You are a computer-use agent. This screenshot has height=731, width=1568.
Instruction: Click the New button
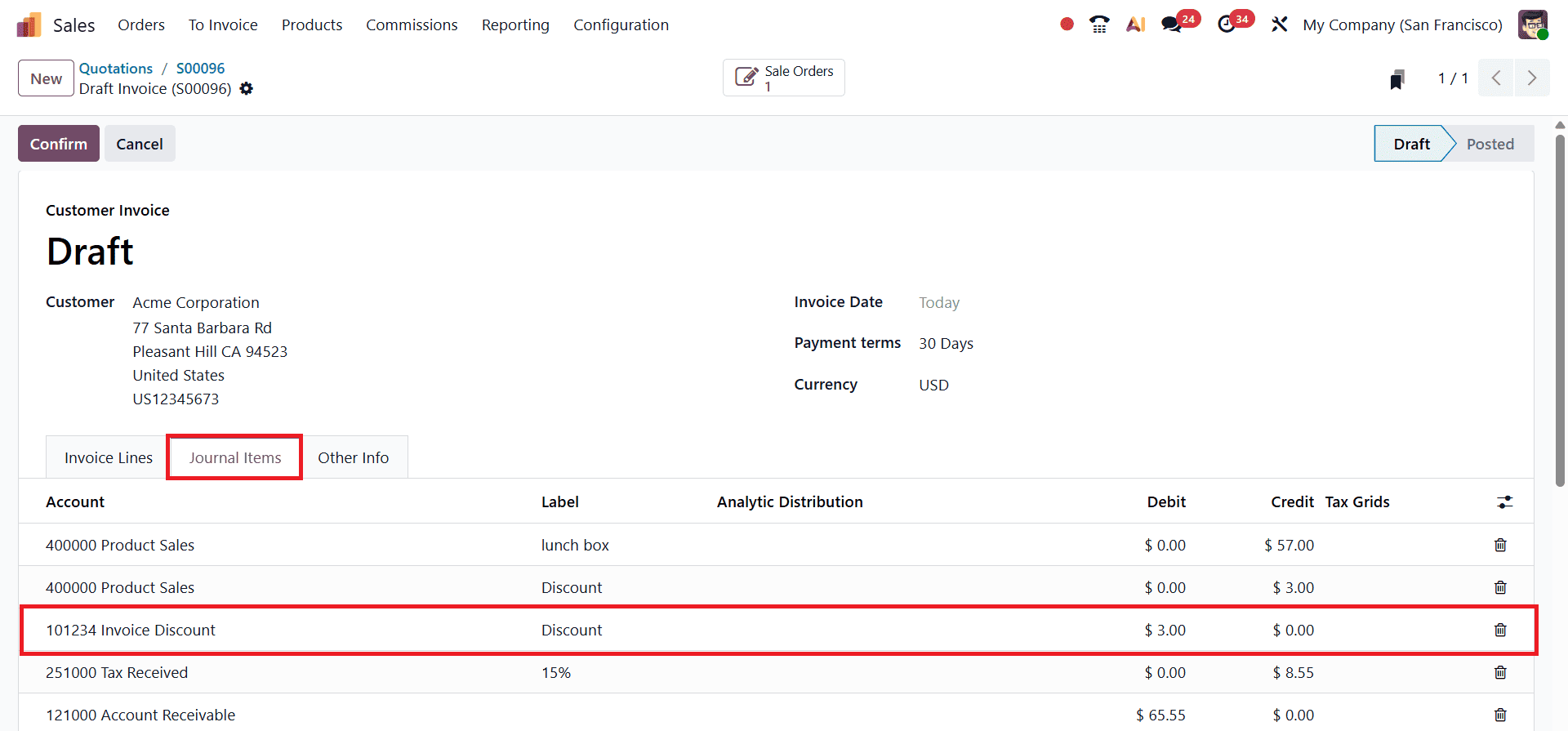(46, 78)
